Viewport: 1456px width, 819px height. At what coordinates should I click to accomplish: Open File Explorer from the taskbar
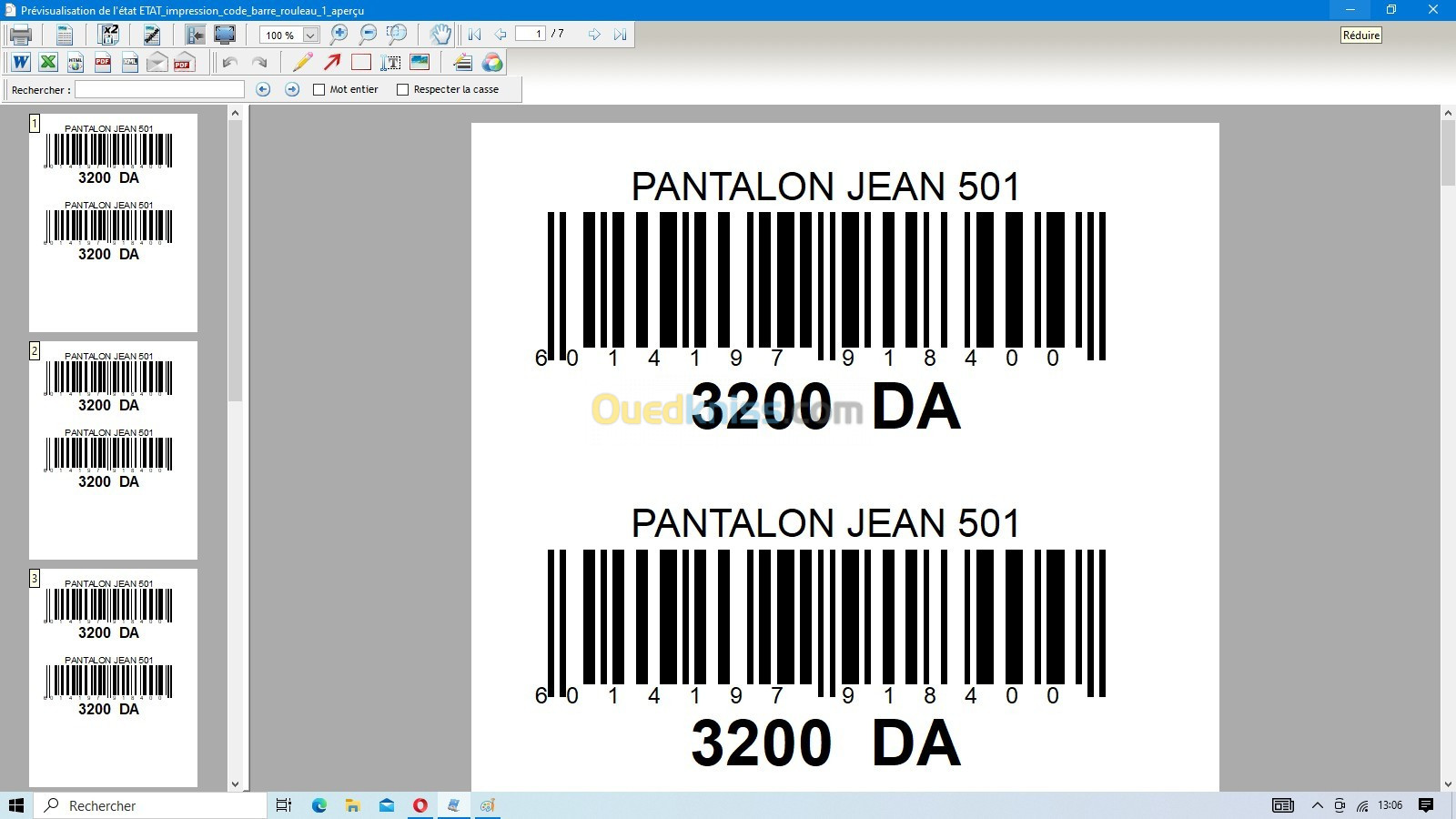click(353, 805)
